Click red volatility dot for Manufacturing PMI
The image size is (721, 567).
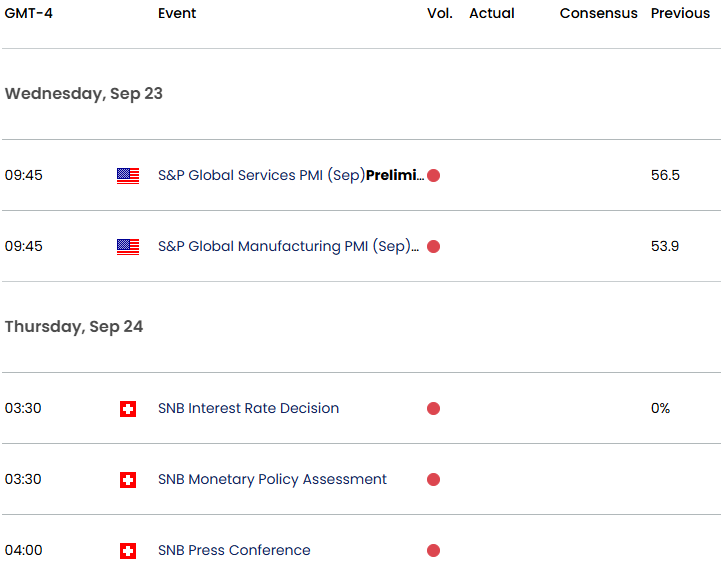[433, 246]
